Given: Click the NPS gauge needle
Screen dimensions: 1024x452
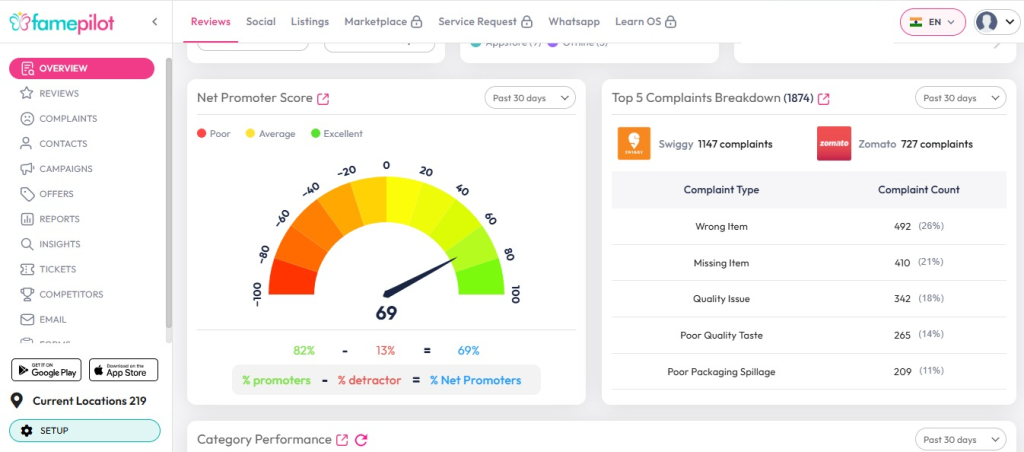Looking at the screenshot, I should pos(419,278).
